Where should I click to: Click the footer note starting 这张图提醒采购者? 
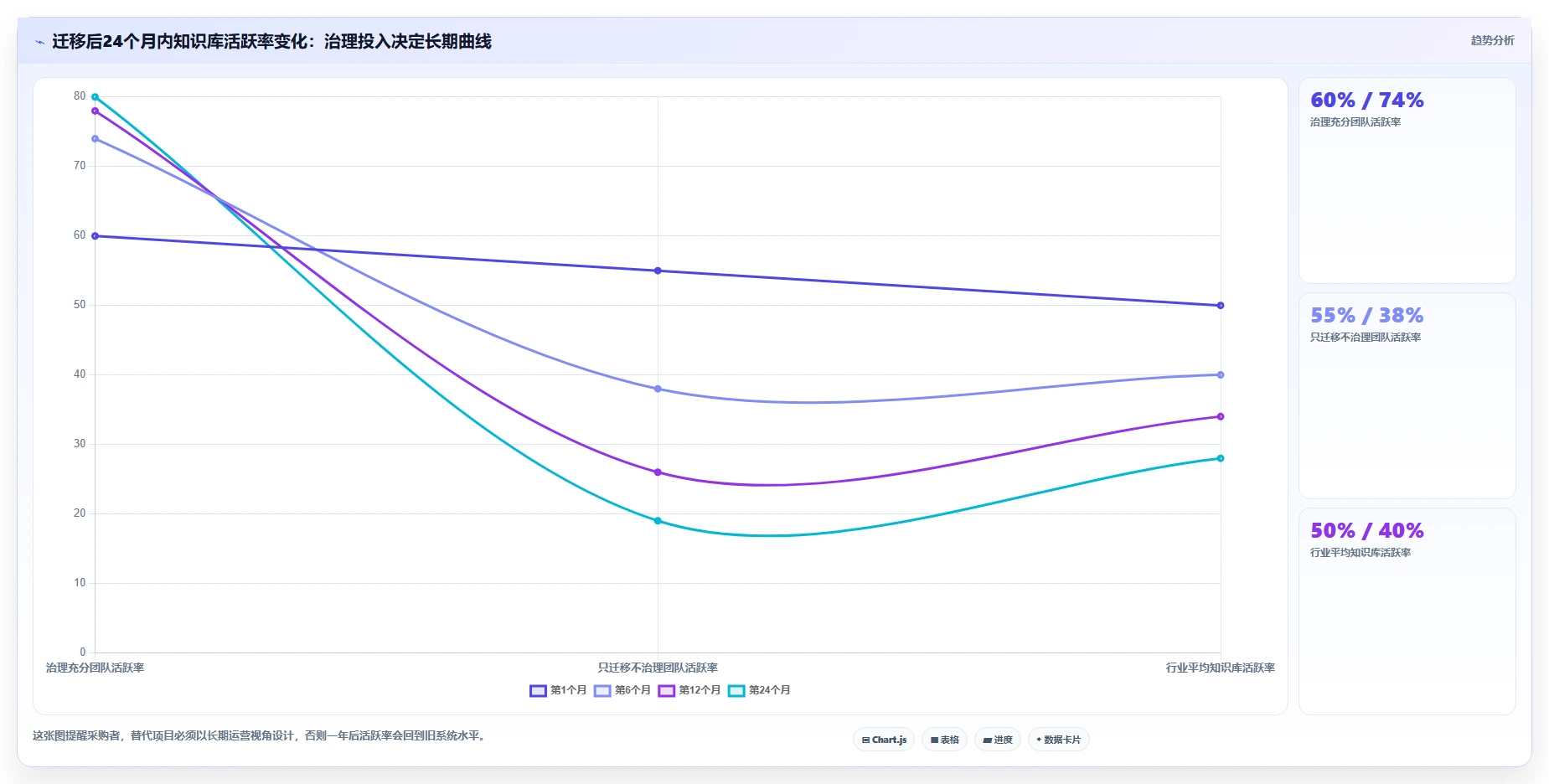click(x=261, y=735)
